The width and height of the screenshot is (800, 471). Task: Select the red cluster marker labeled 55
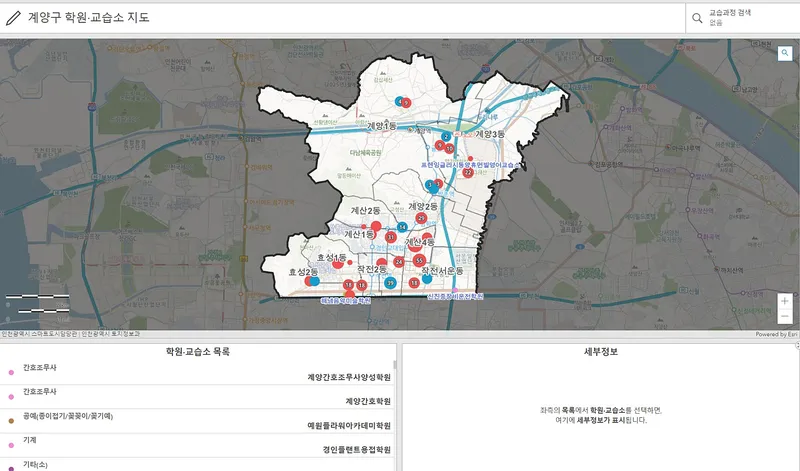[x=419, y=260]
